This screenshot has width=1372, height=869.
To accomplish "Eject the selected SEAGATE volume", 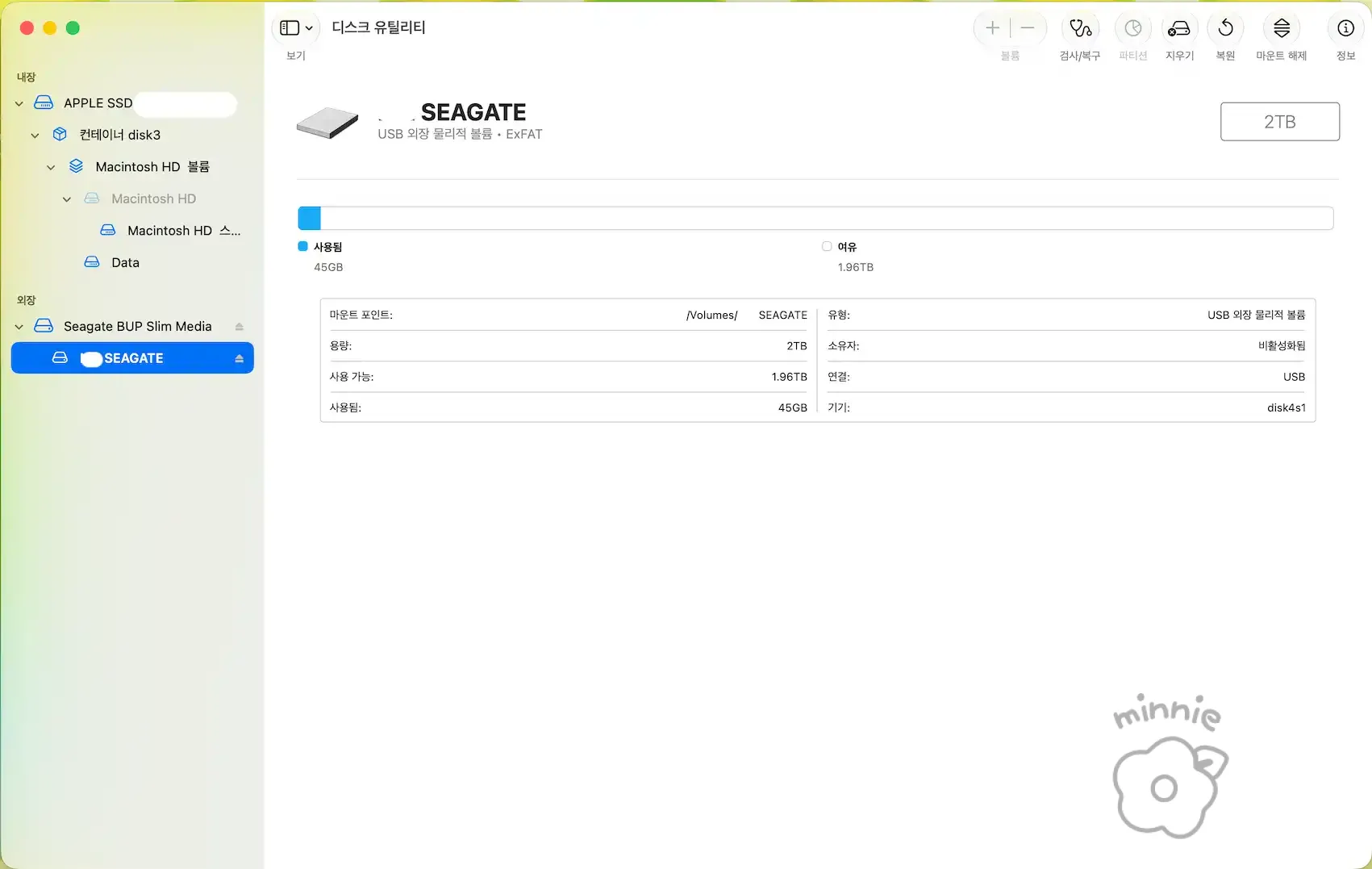I will click(x=239, y=359).
